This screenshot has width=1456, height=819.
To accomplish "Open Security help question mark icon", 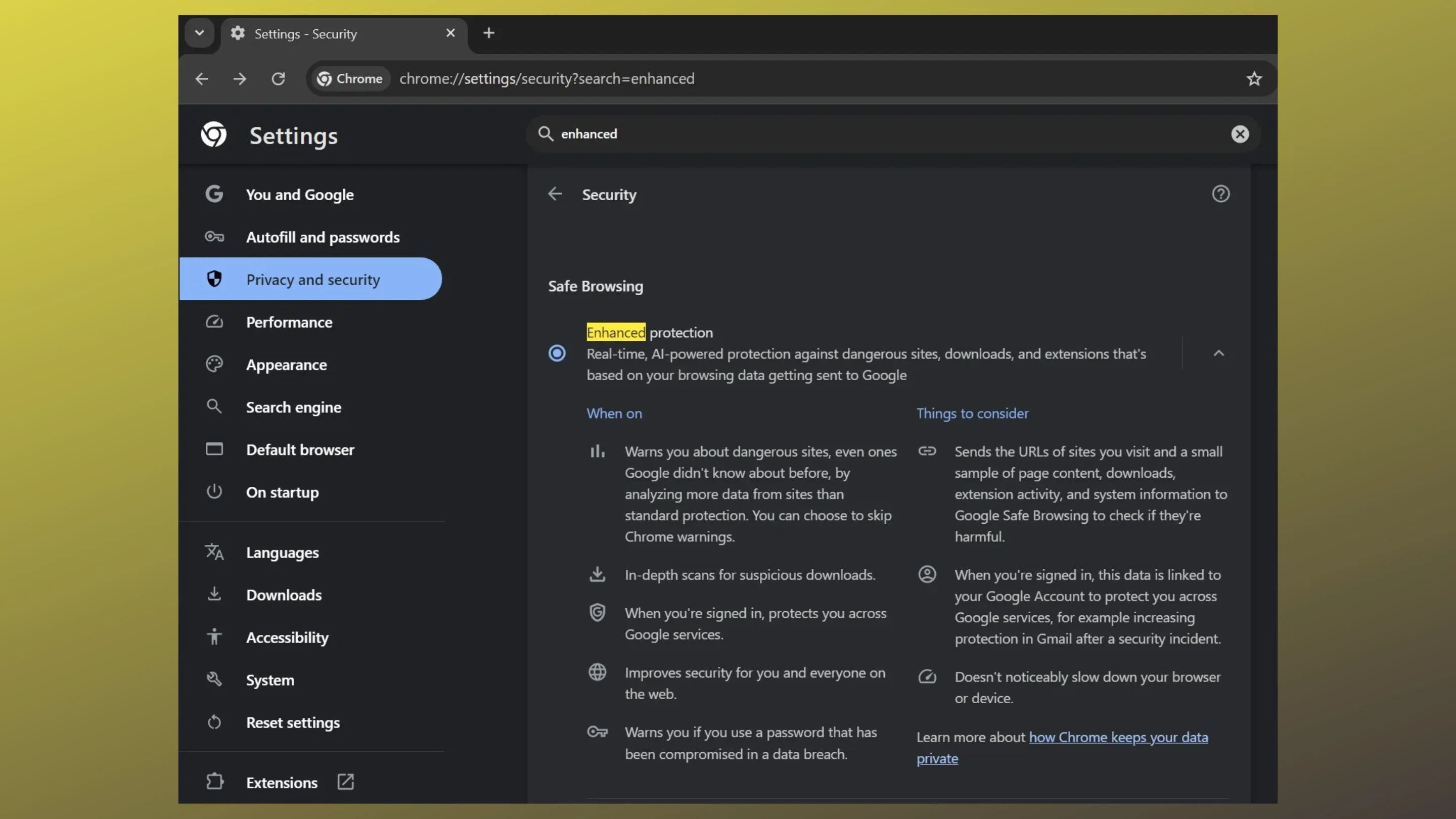I will pyautogui.click(x=1220, y=194).
